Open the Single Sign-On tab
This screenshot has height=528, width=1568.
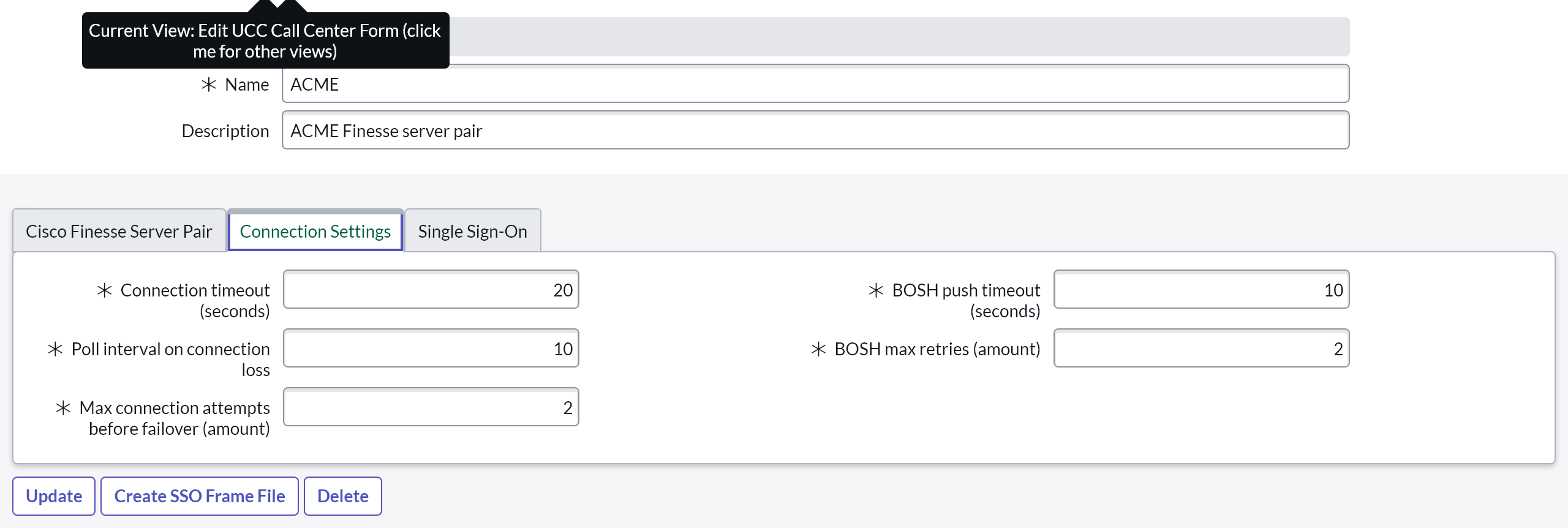coord(472,232)
